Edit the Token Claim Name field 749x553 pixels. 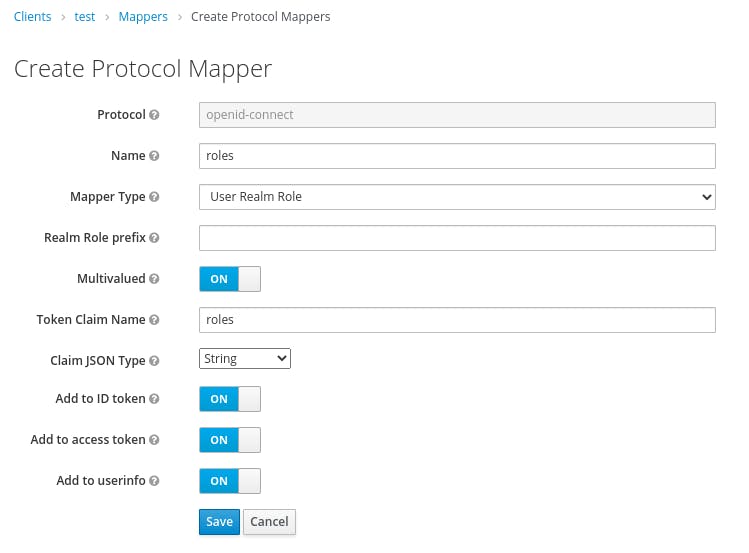pyautogui.click(x=457, y=320)
